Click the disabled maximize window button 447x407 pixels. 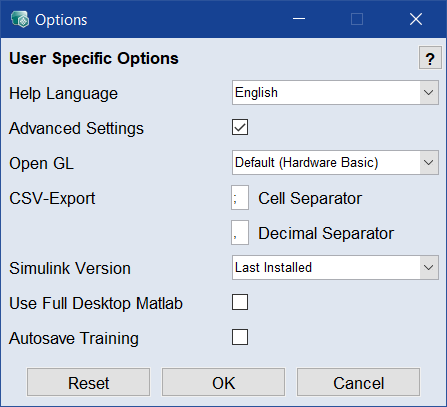coord(357,19)
